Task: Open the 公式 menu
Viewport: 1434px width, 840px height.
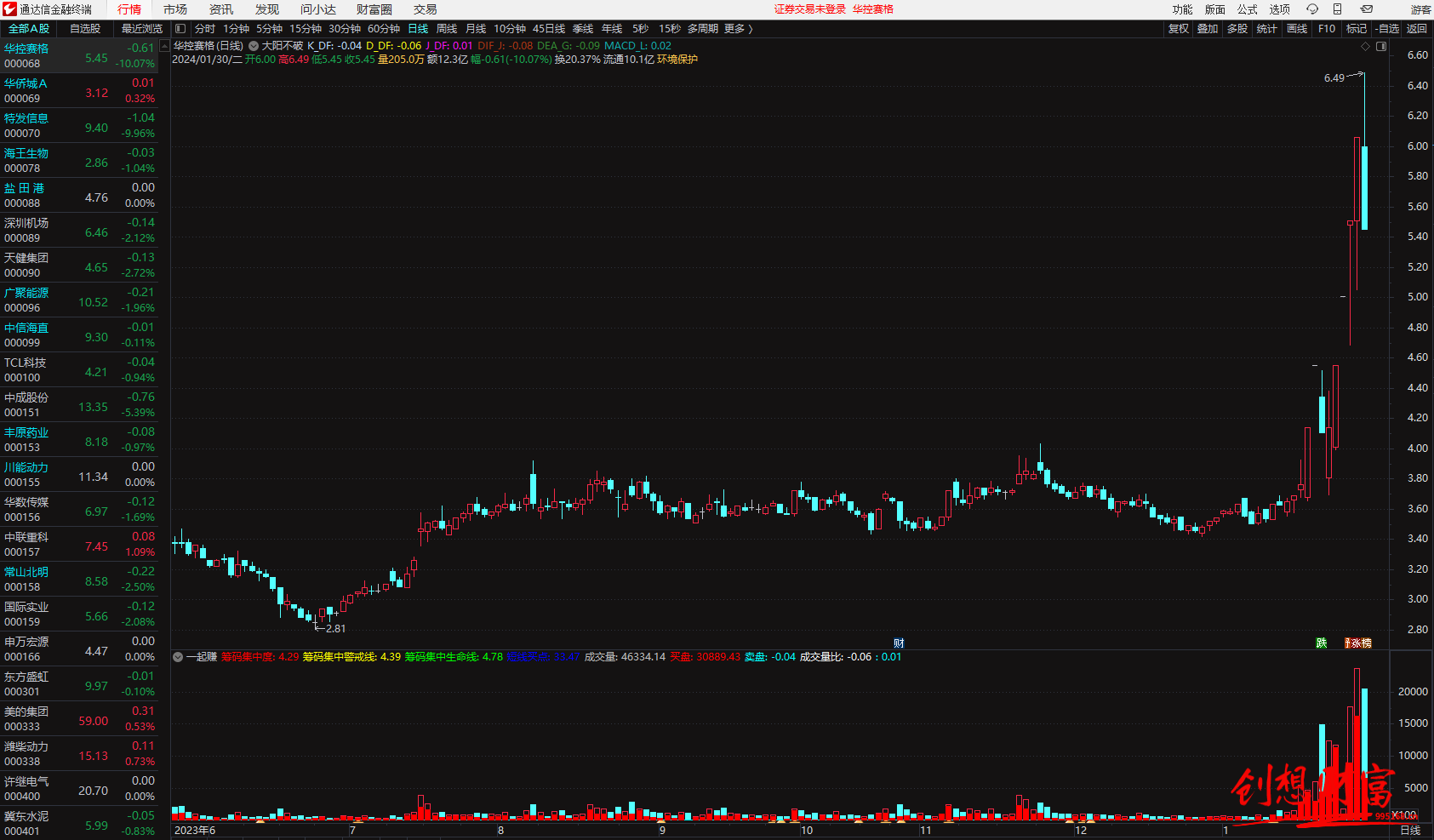Action: coord(1248,9)
